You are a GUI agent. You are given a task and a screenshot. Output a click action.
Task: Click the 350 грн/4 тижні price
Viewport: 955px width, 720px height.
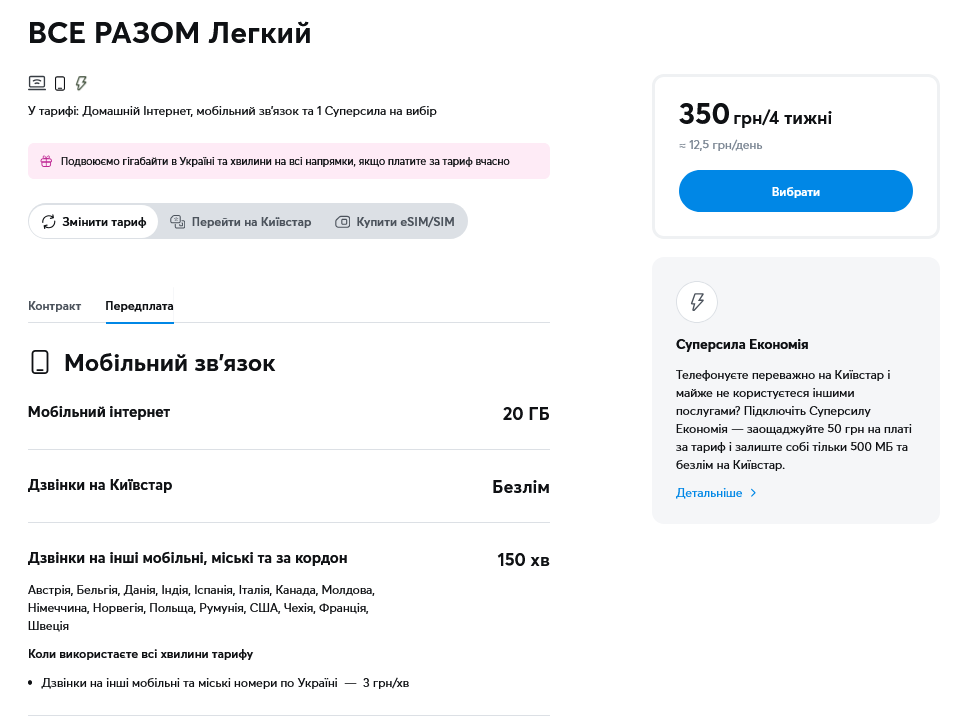coord(755,116)
